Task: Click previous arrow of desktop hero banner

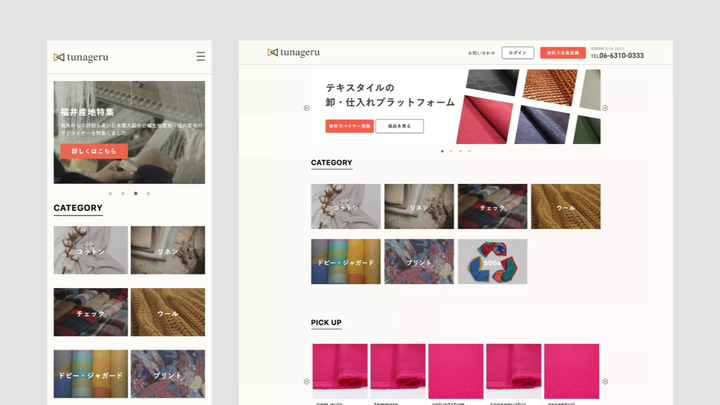Action: point(307,108)
